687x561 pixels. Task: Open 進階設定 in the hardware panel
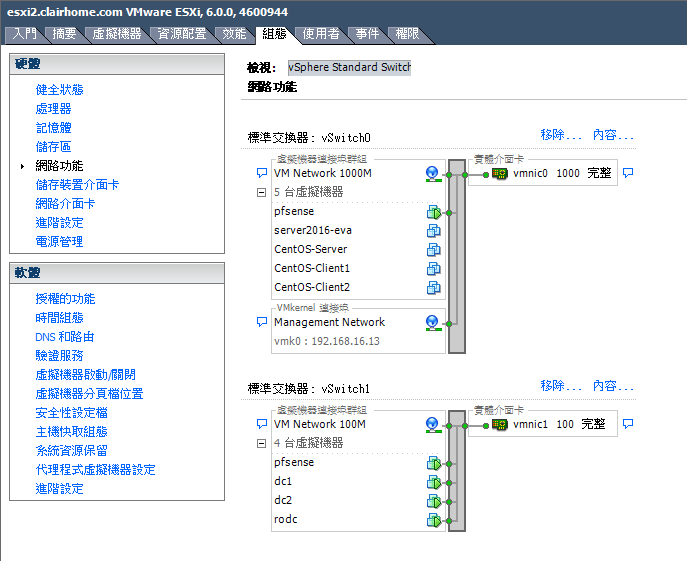point(59,223)
